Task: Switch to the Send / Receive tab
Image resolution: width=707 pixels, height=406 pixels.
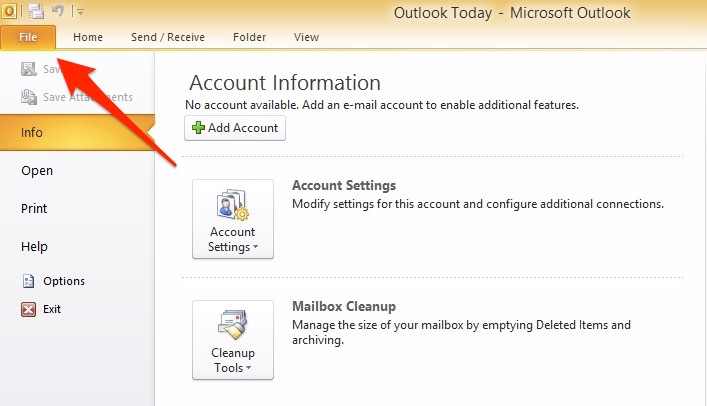Action: coord(168,37)
